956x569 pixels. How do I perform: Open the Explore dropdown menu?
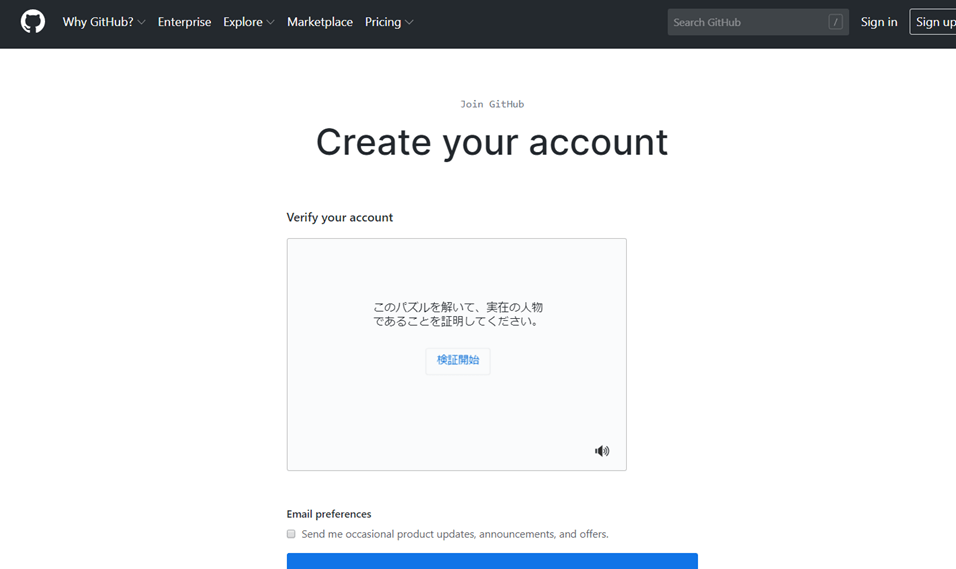click(249, 22)
